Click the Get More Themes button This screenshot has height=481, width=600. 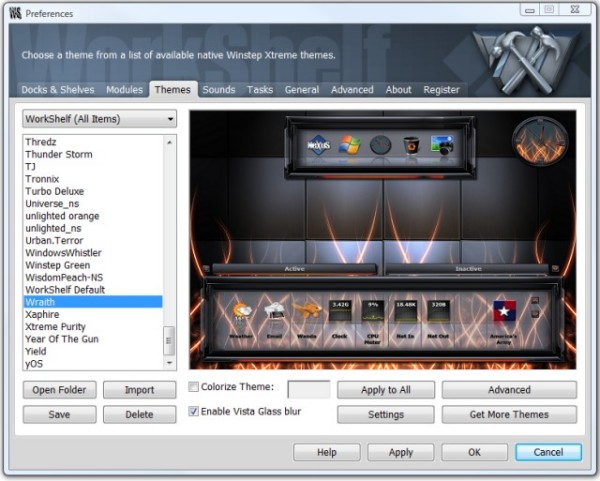509,414
